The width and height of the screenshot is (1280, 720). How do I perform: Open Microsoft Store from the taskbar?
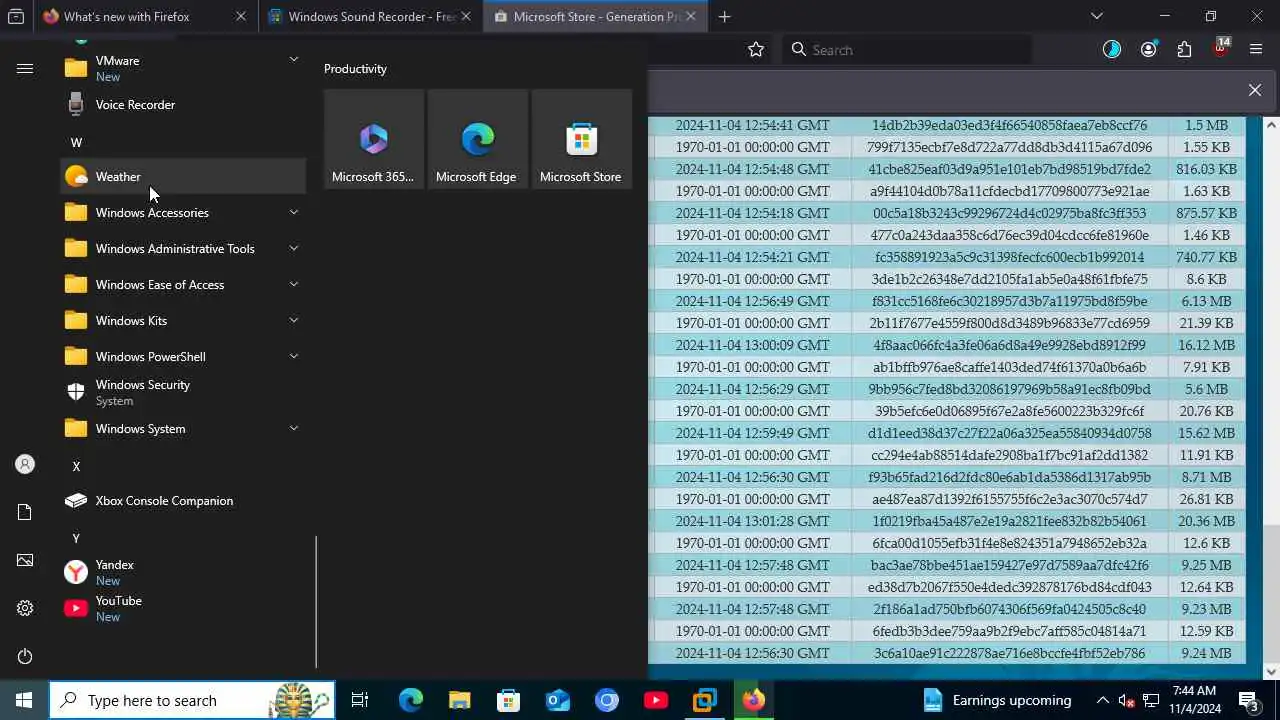click(509, 700)
